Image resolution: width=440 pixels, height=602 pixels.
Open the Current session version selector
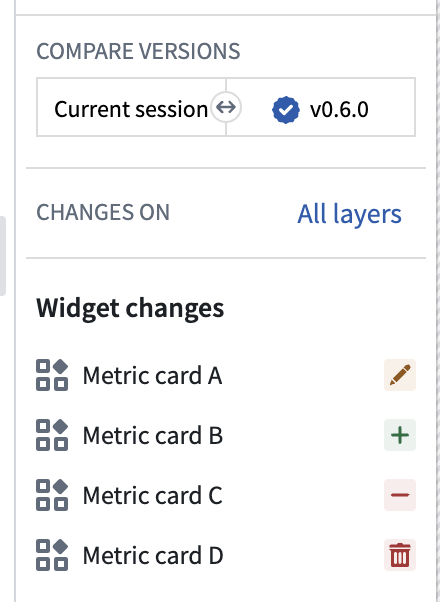pos(131,107)
